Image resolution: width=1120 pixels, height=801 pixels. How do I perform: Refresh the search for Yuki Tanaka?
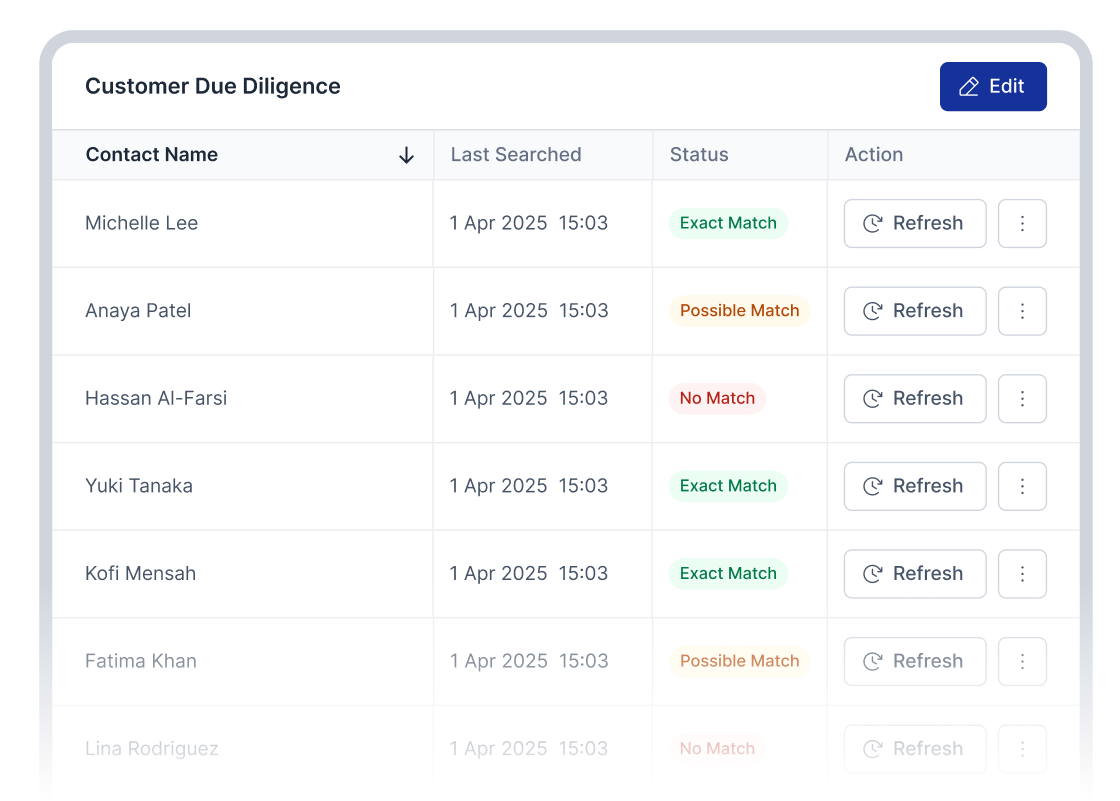[x=914, y=486]
